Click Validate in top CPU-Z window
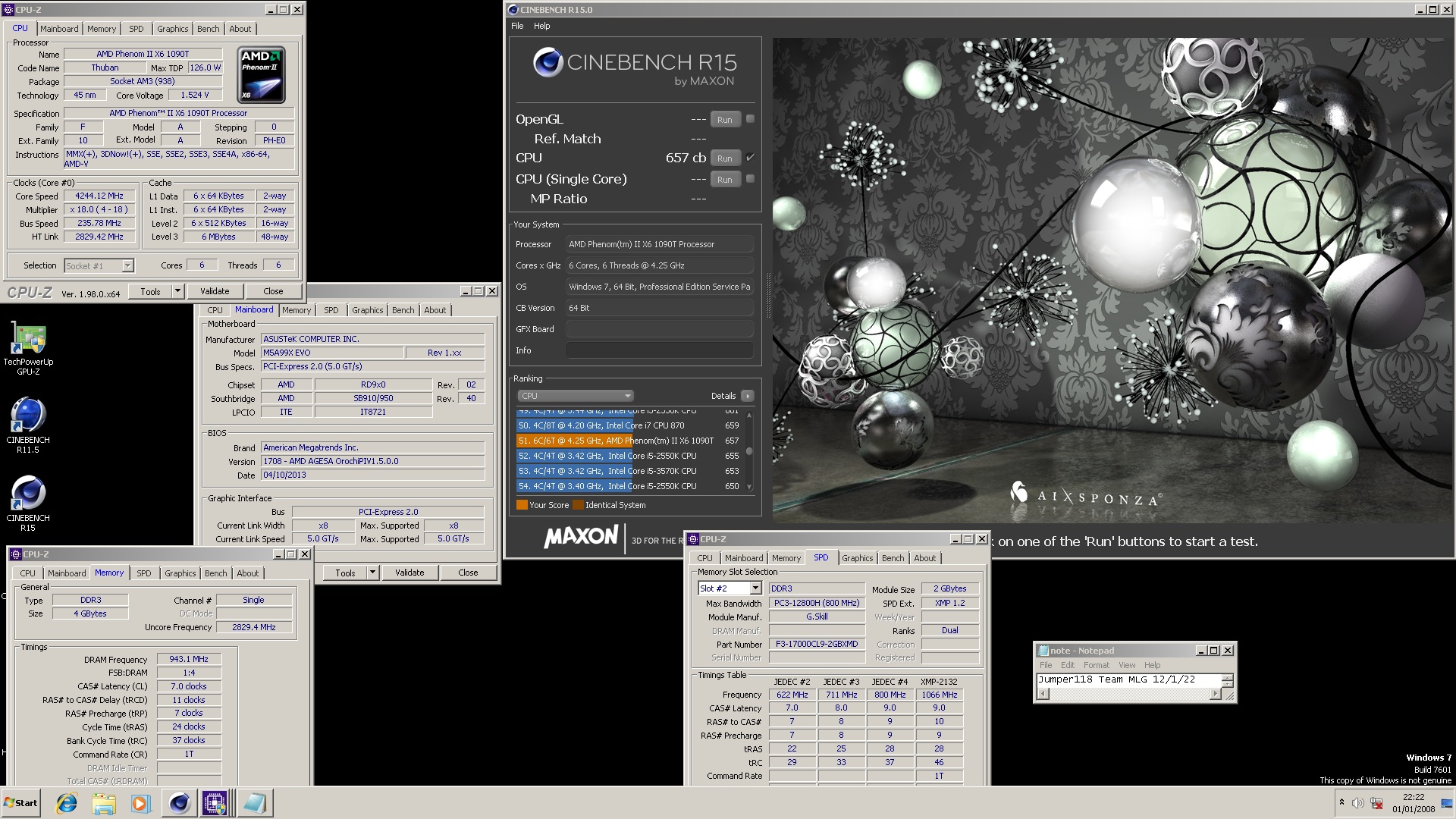Image resolution: width=1456 pixels, height=819 pixels. (x=215, y=291)
